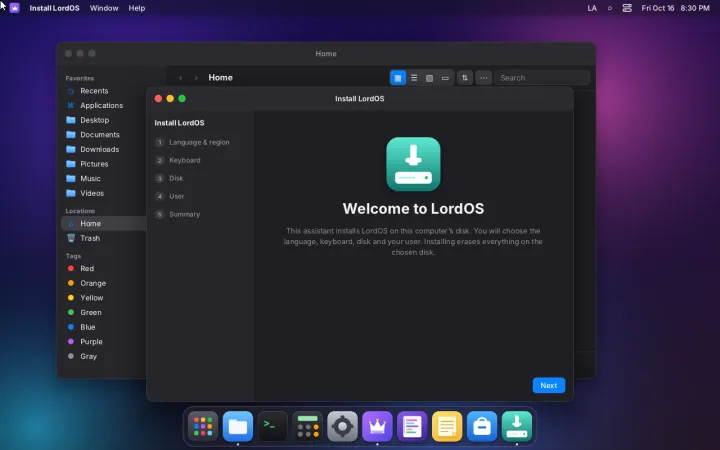Open the text editor app in dock

[x=412, y=426]
